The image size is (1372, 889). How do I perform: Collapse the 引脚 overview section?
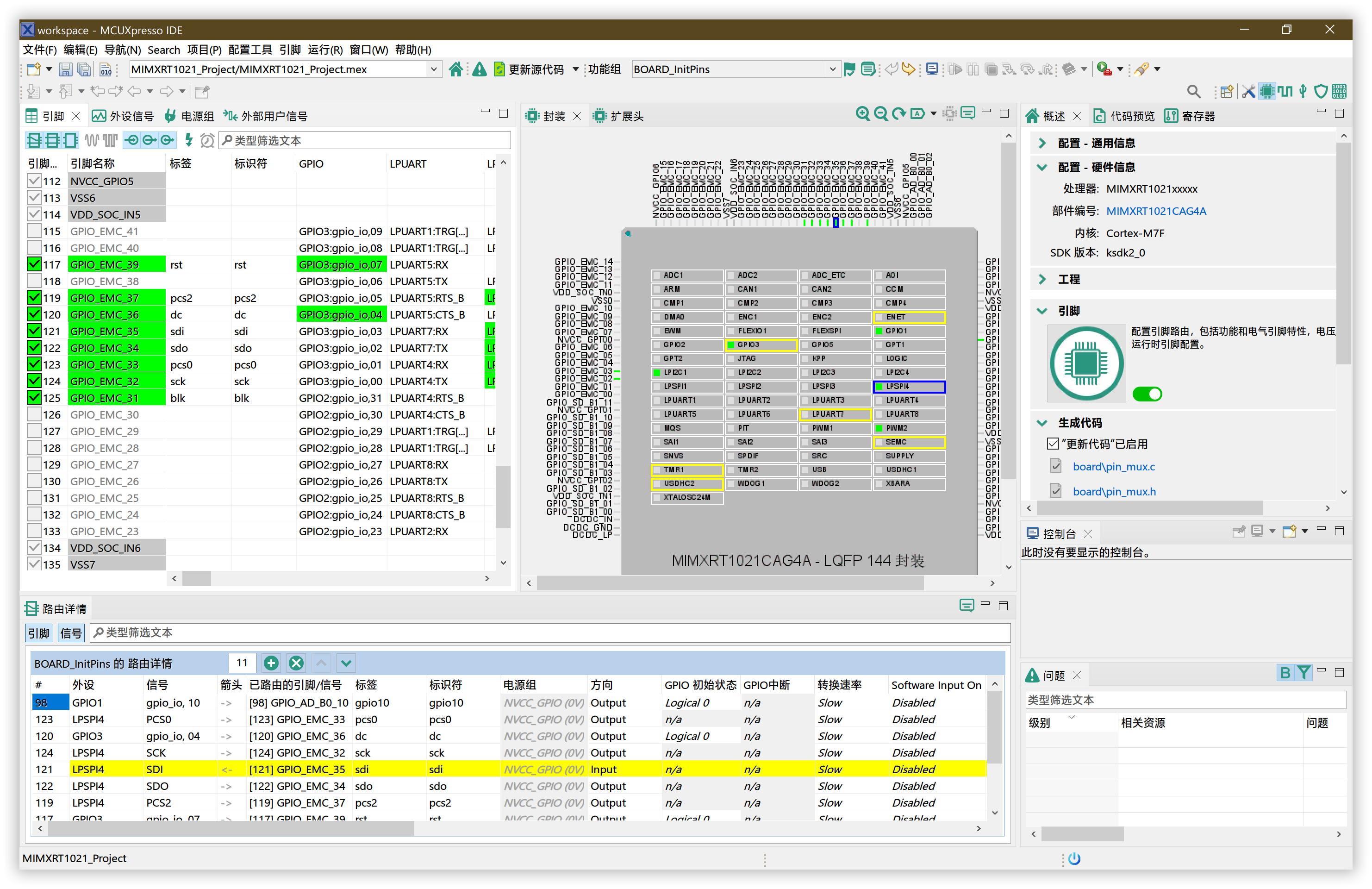coord(1042,311)
